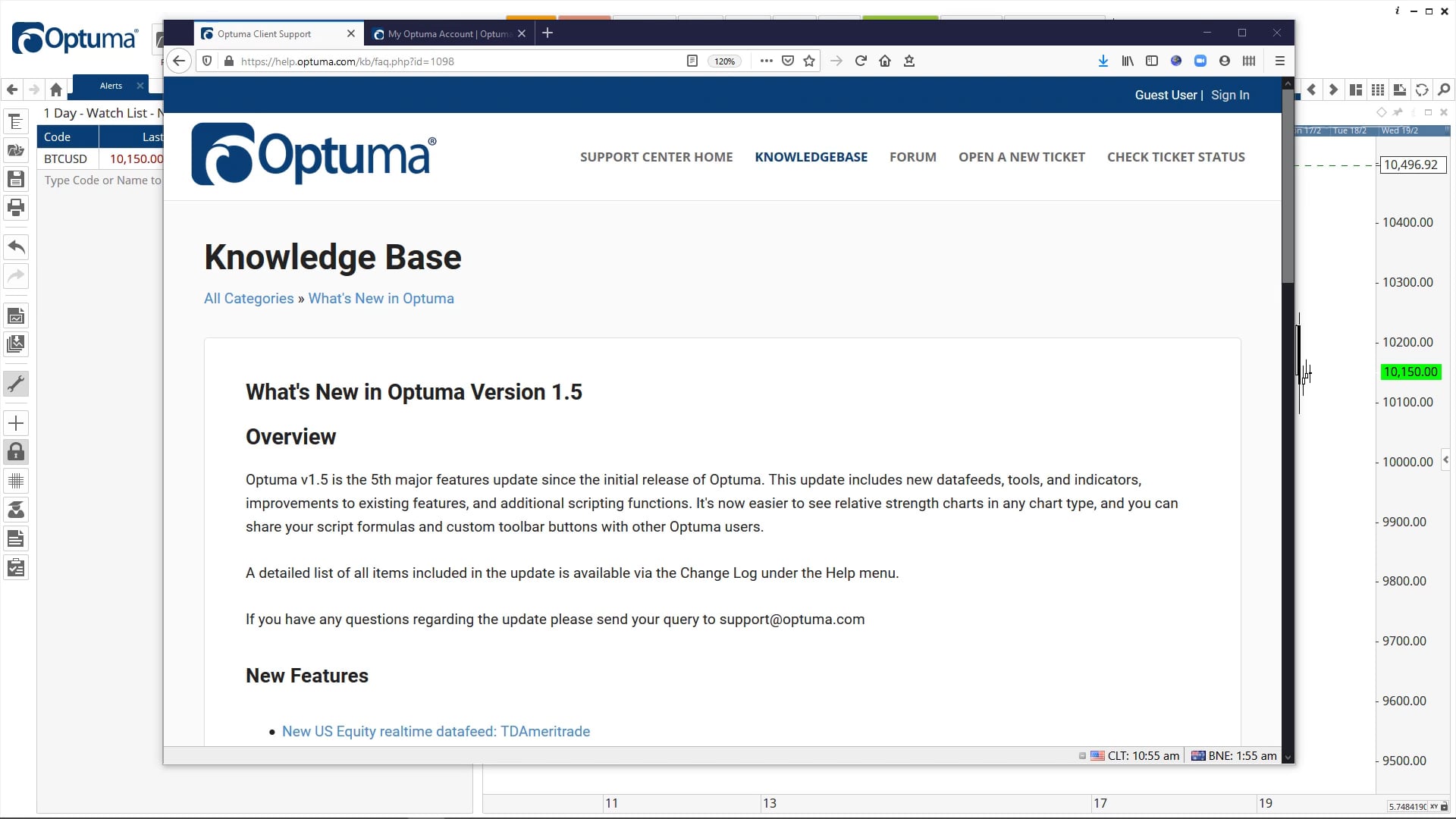Image resolution: width=1456 pixels, height=819 pixels.
Task: Select the BTCUSD row in watch list
Action: [100, 158]
